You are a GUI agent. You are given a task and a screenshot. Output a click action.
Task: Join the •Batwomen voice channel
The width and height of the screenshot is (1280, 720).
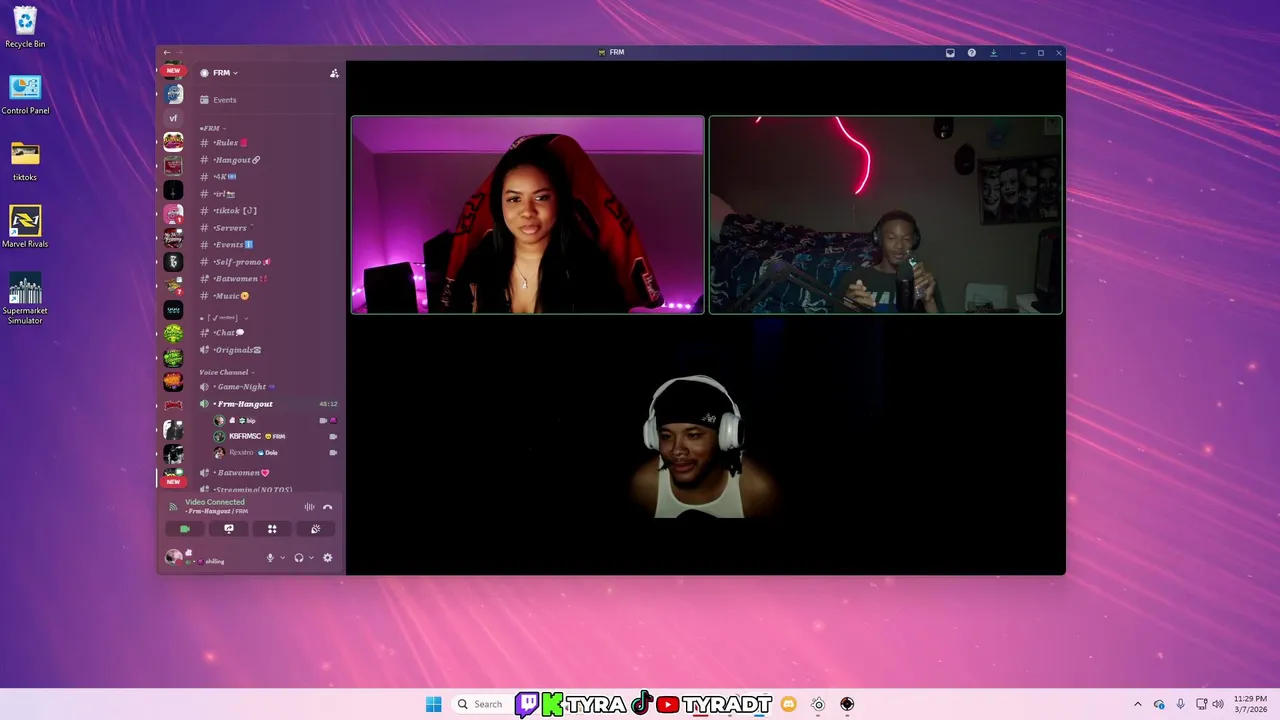(268, 473)
